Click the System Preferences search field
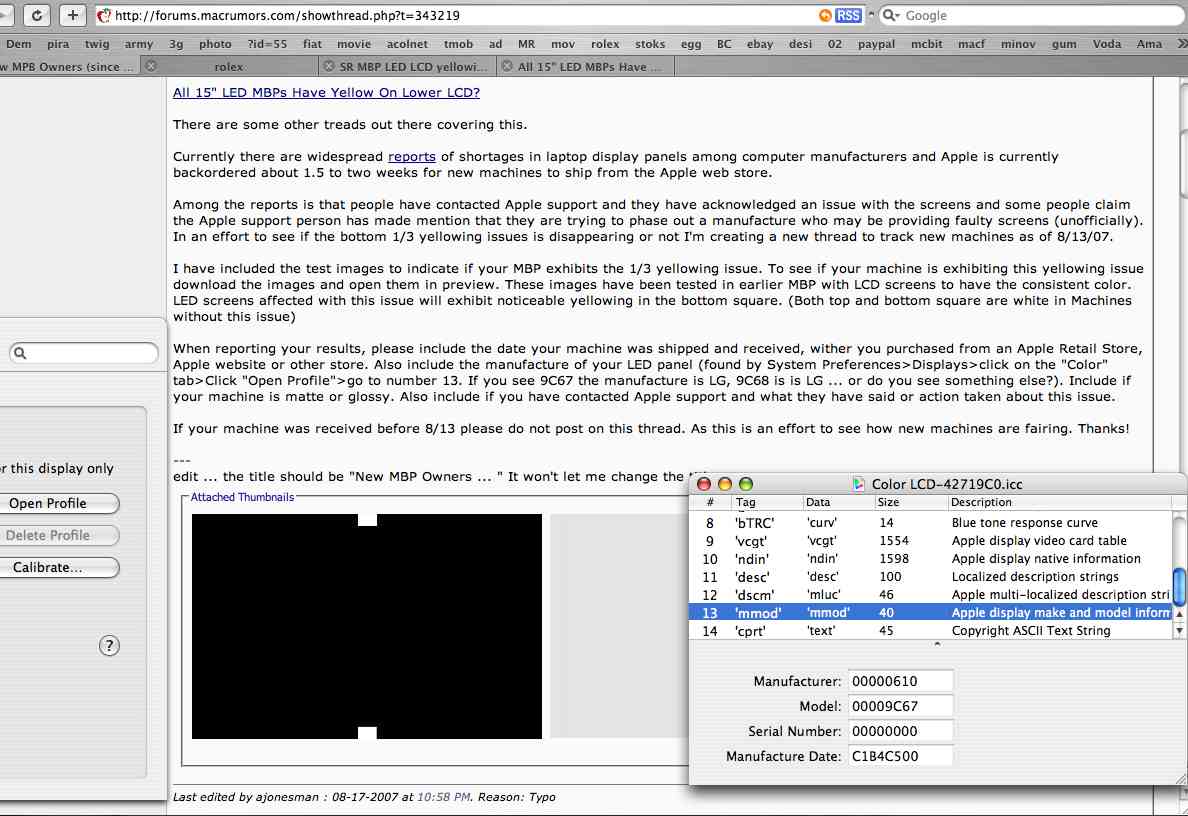 click(83, 353)
